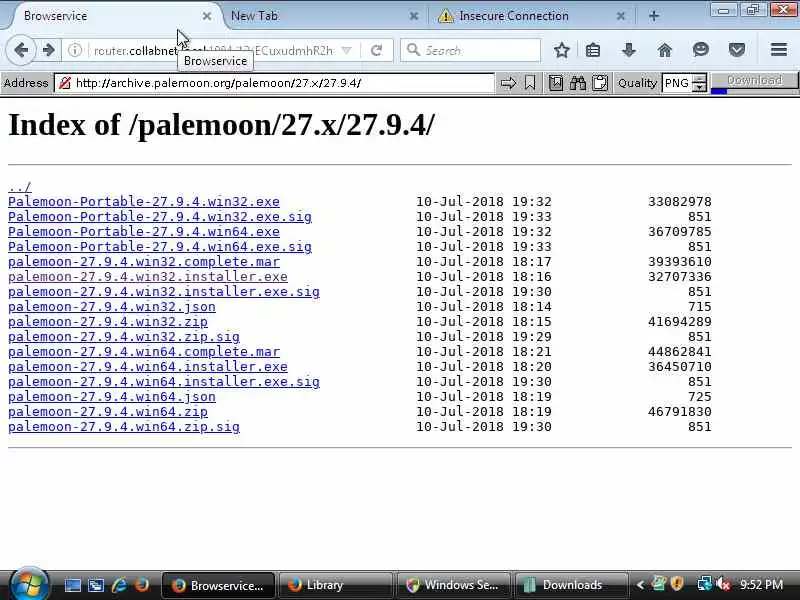Open Palemoon-Portable-27.9.4.win64.exe.sig link

[160, 246]
